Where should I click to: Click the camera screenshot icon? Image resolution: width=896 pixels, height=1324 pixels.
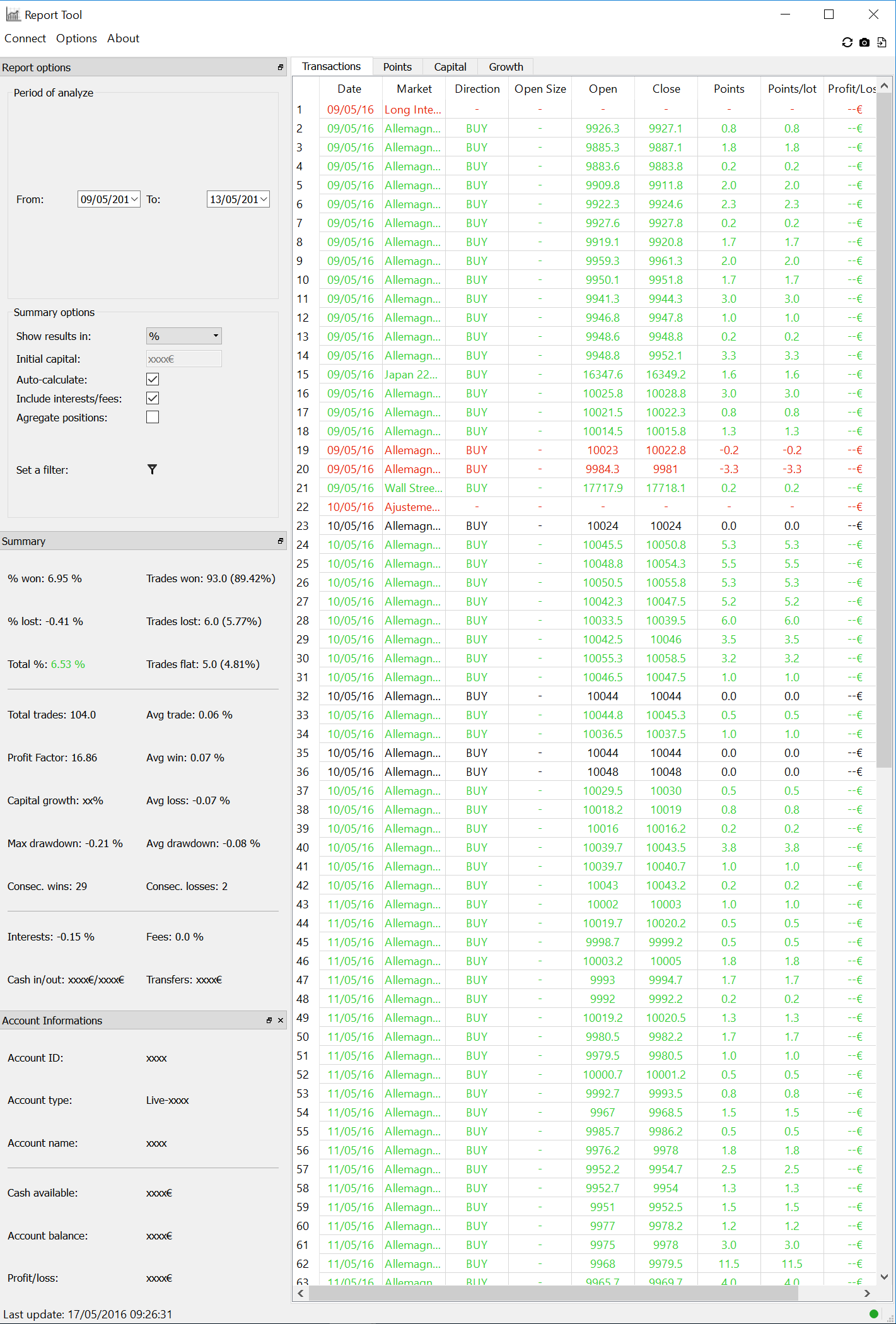tap(864, 42)
